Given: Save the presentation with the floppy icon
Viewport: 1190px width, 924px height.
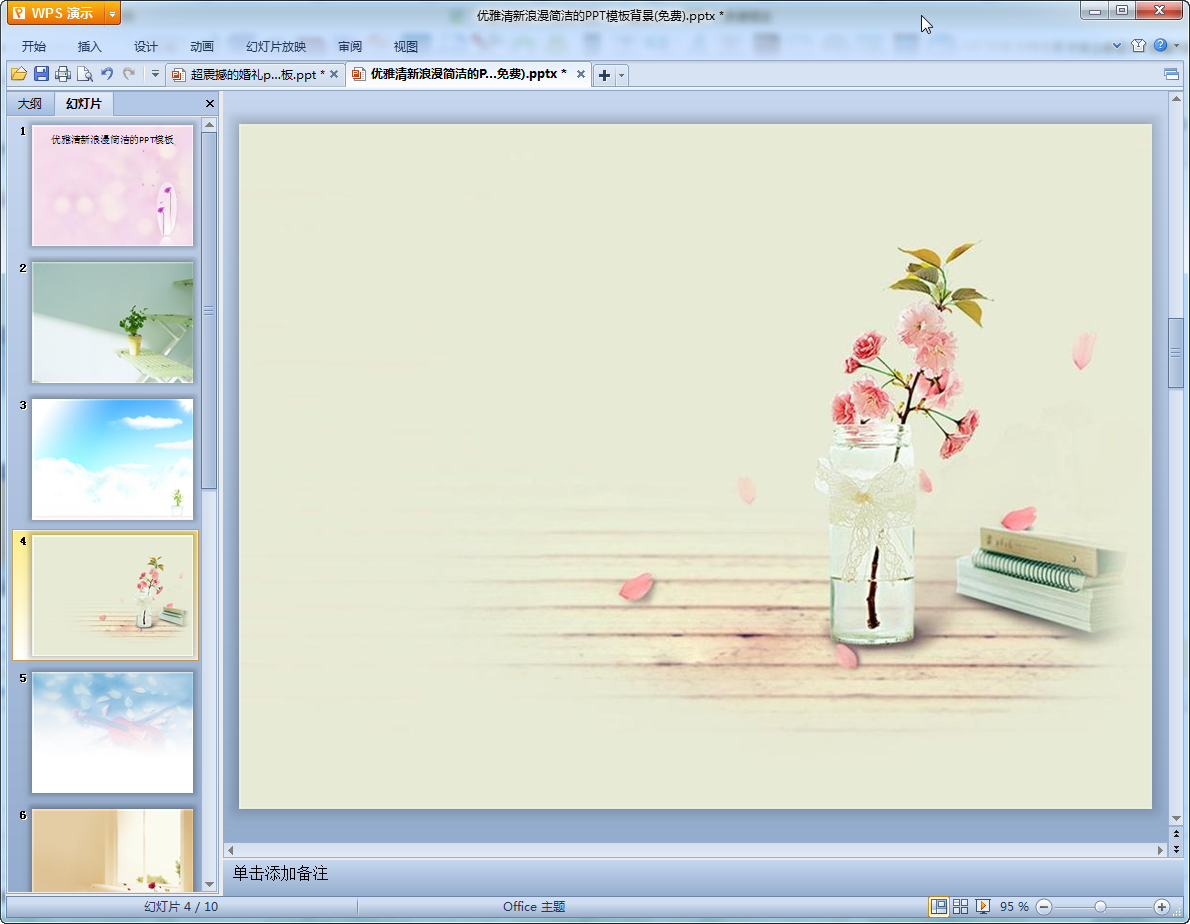Looking at the screenshot, I should tap(41, 74).
